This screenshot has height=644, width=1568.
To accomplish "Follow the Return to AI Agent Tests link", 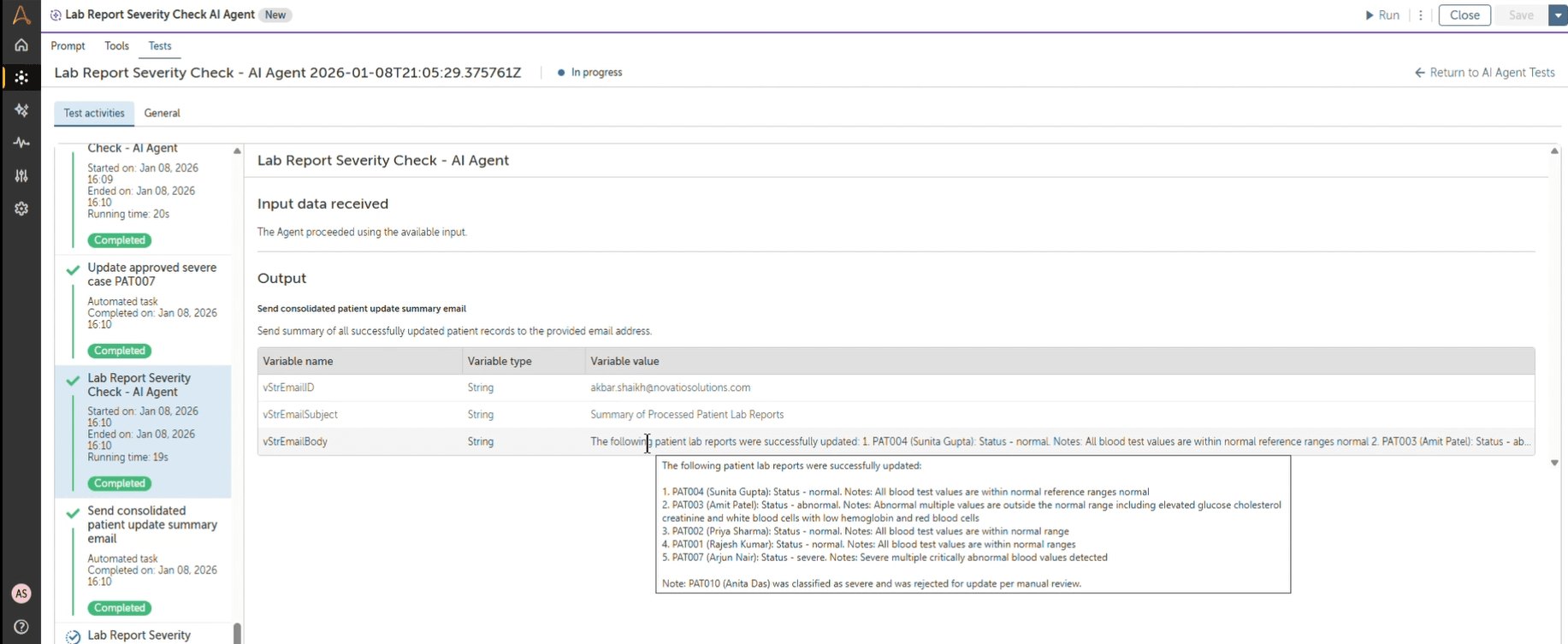I will click(x=1485, y=73).
